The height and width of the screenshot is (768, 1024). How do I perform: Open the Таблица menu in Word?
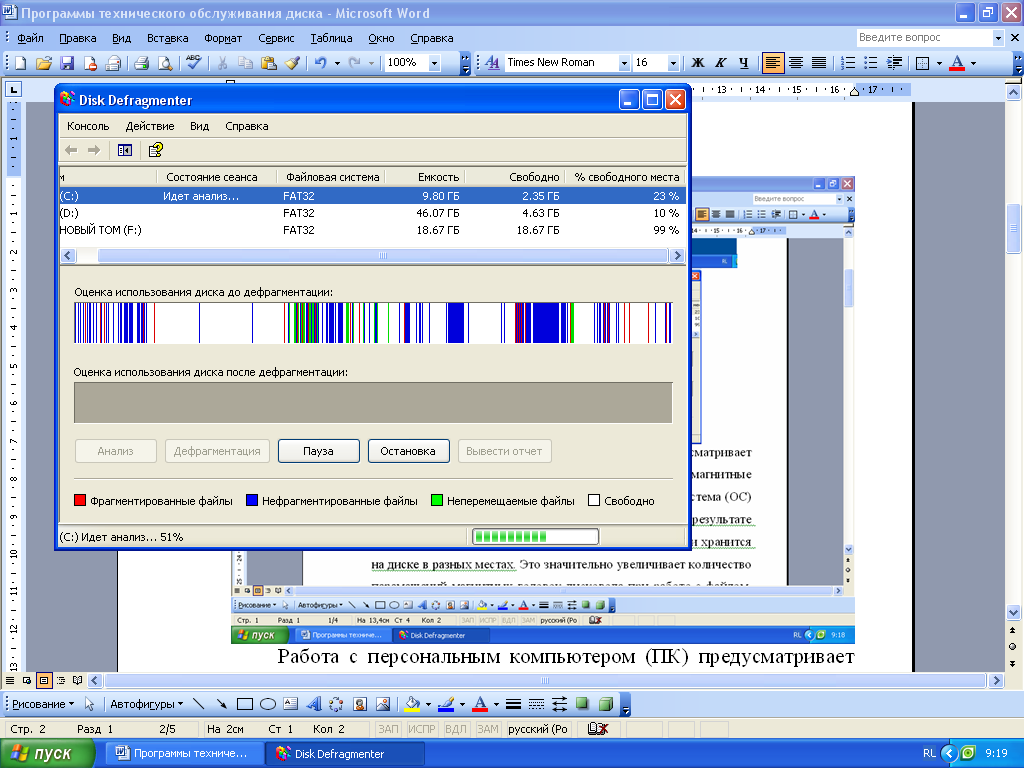[x=331, y=38]
